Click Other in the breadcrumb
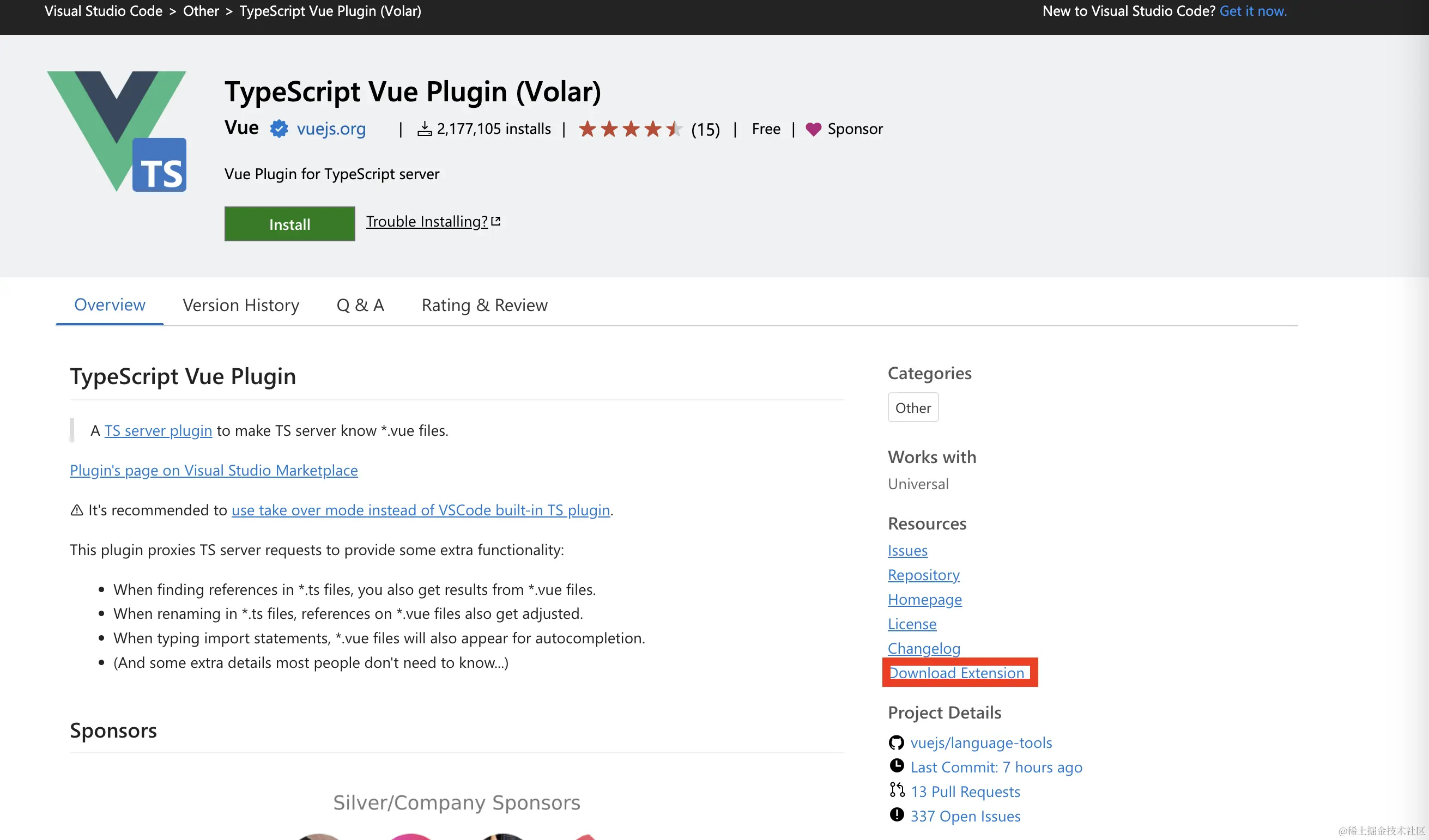 (x=201, y=11)
